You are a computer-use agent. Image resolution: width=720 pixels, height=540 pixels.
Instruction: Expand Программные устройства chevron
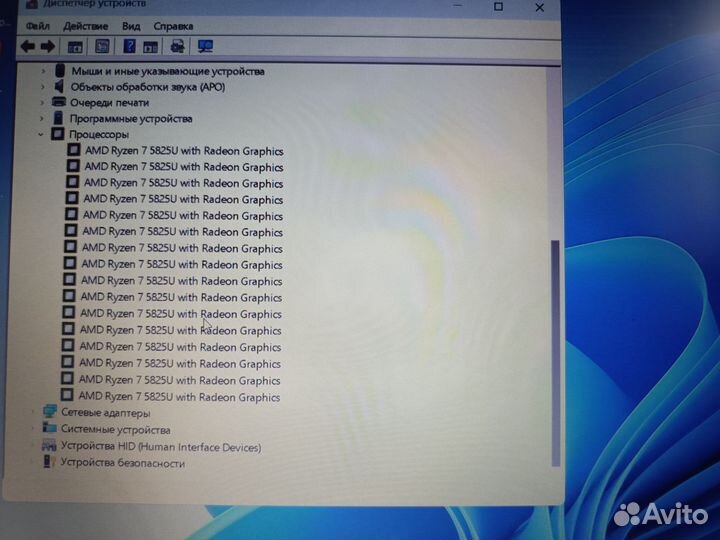coord(41,118)
